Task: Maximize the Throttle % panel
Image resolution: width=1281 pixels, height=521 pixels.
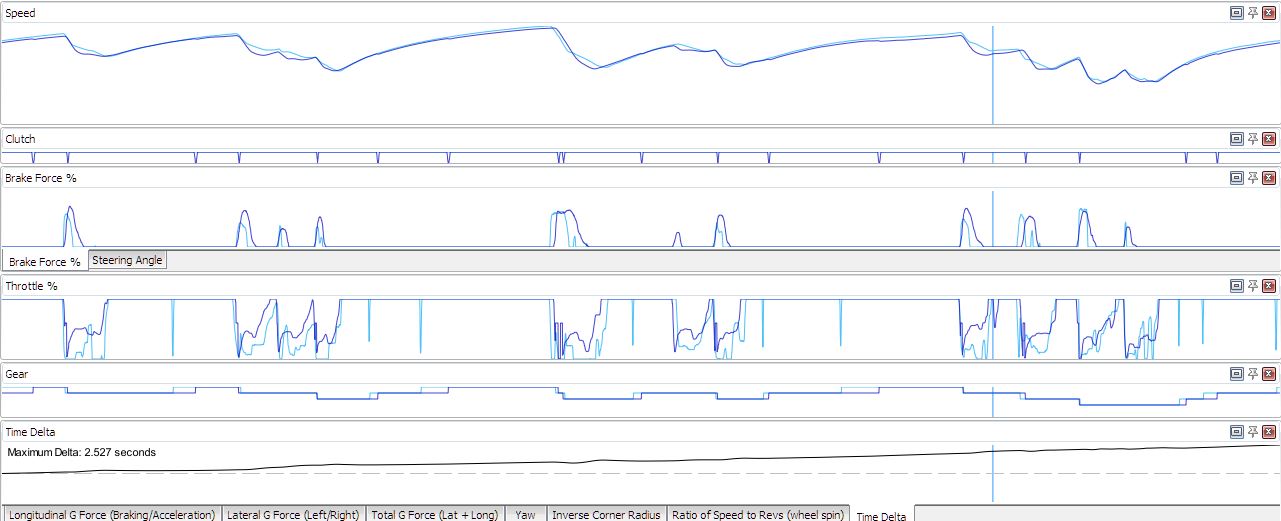Action: point(1237,286)
